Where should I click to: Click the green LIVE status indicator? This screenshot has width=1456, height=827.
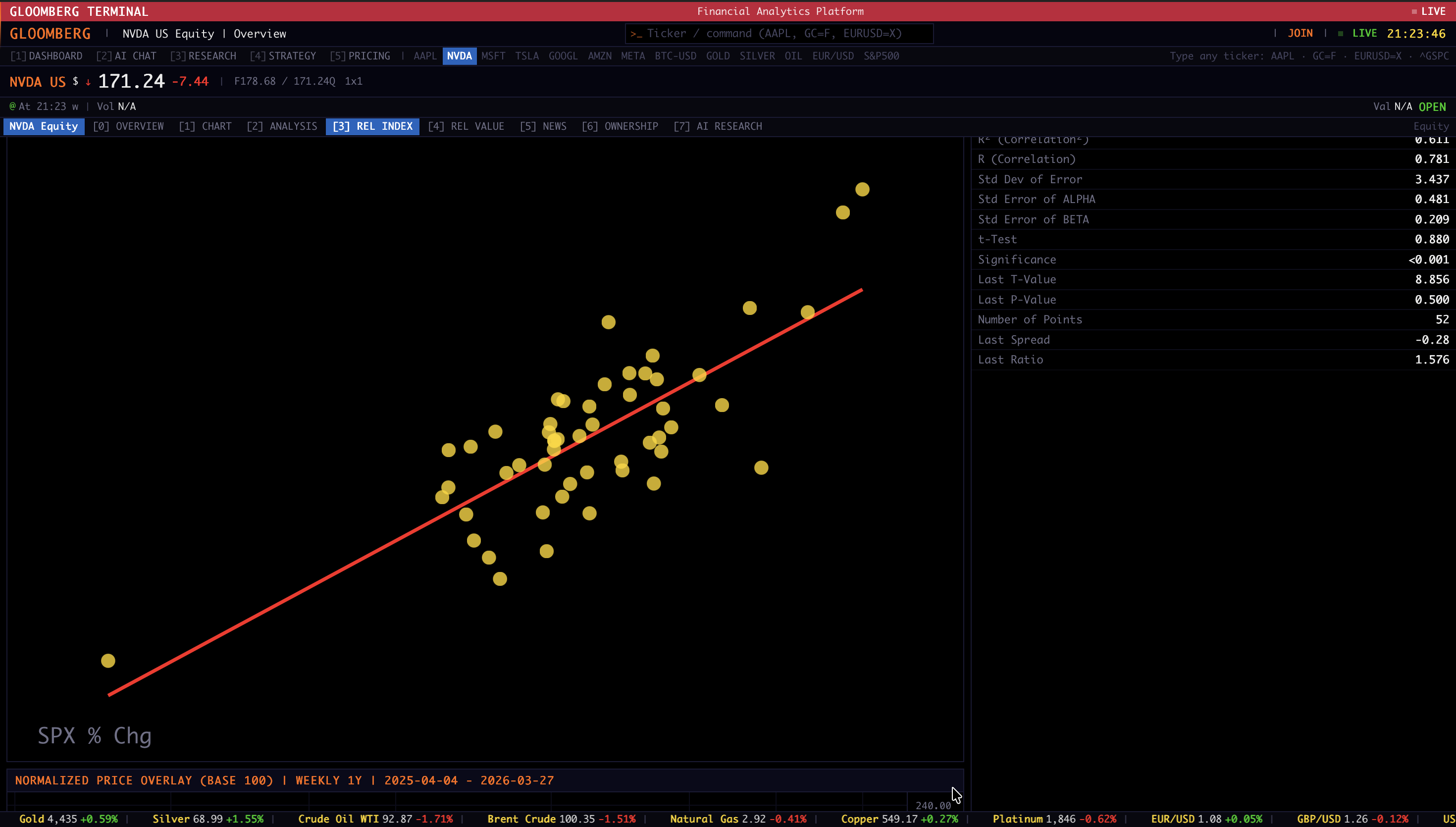click(x=1364, y=34)
